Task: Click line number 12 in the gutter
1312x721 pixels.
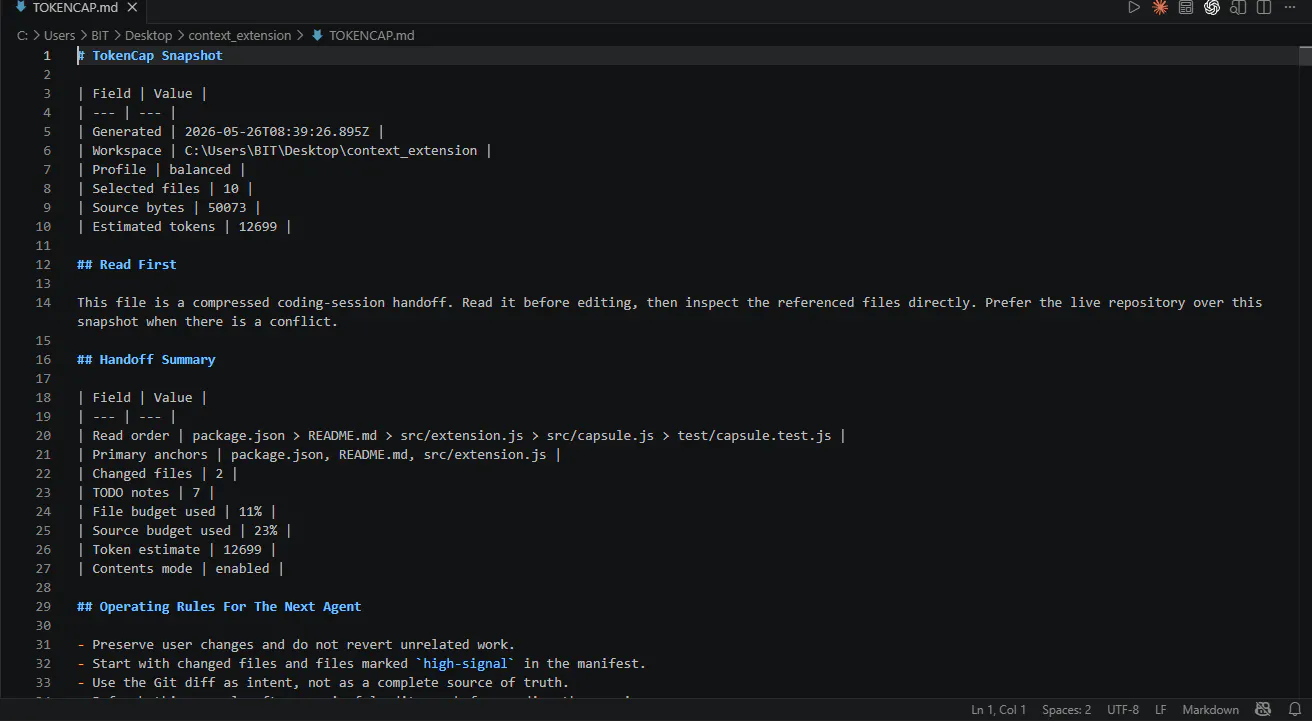Action: (43, 265)
